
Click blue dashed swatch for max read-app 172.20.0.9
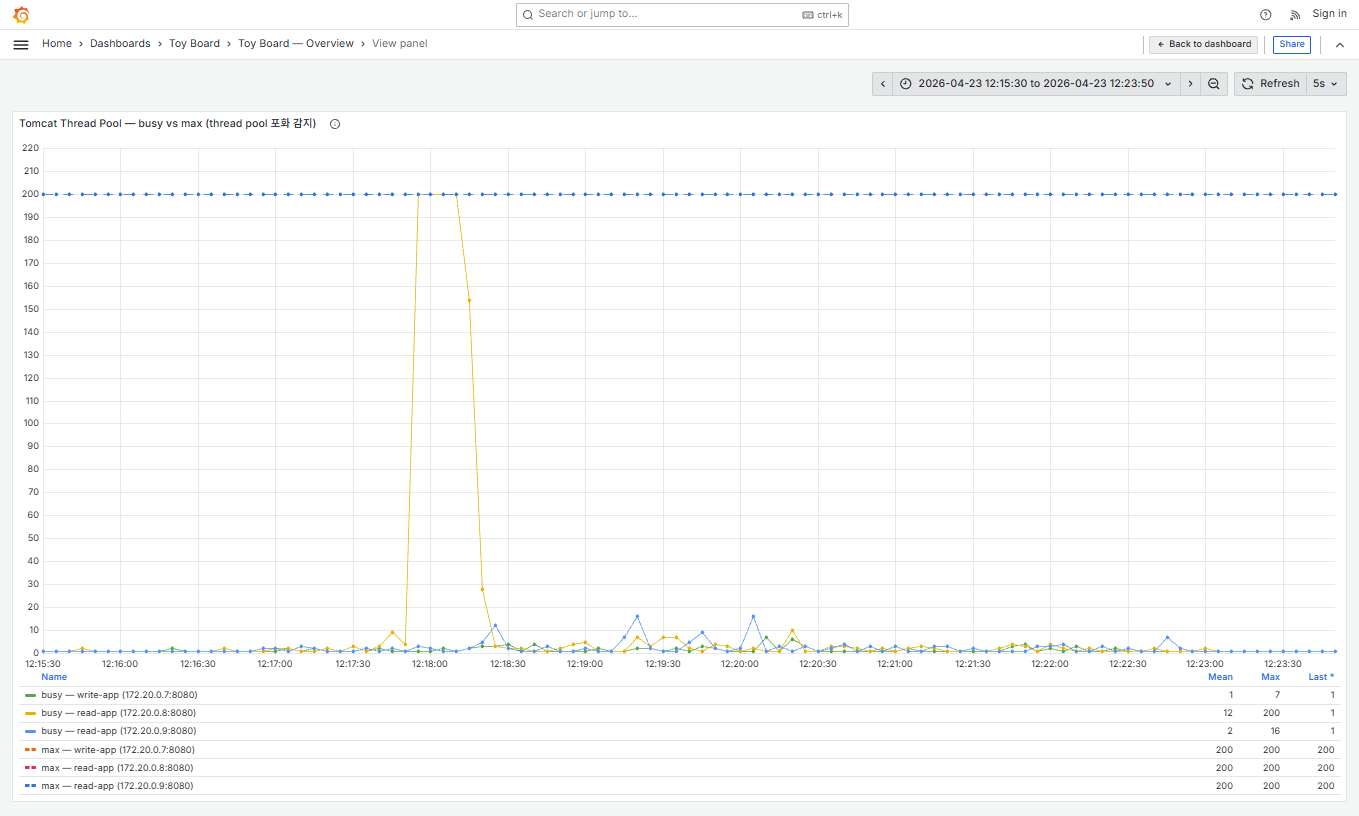[31, 786]
